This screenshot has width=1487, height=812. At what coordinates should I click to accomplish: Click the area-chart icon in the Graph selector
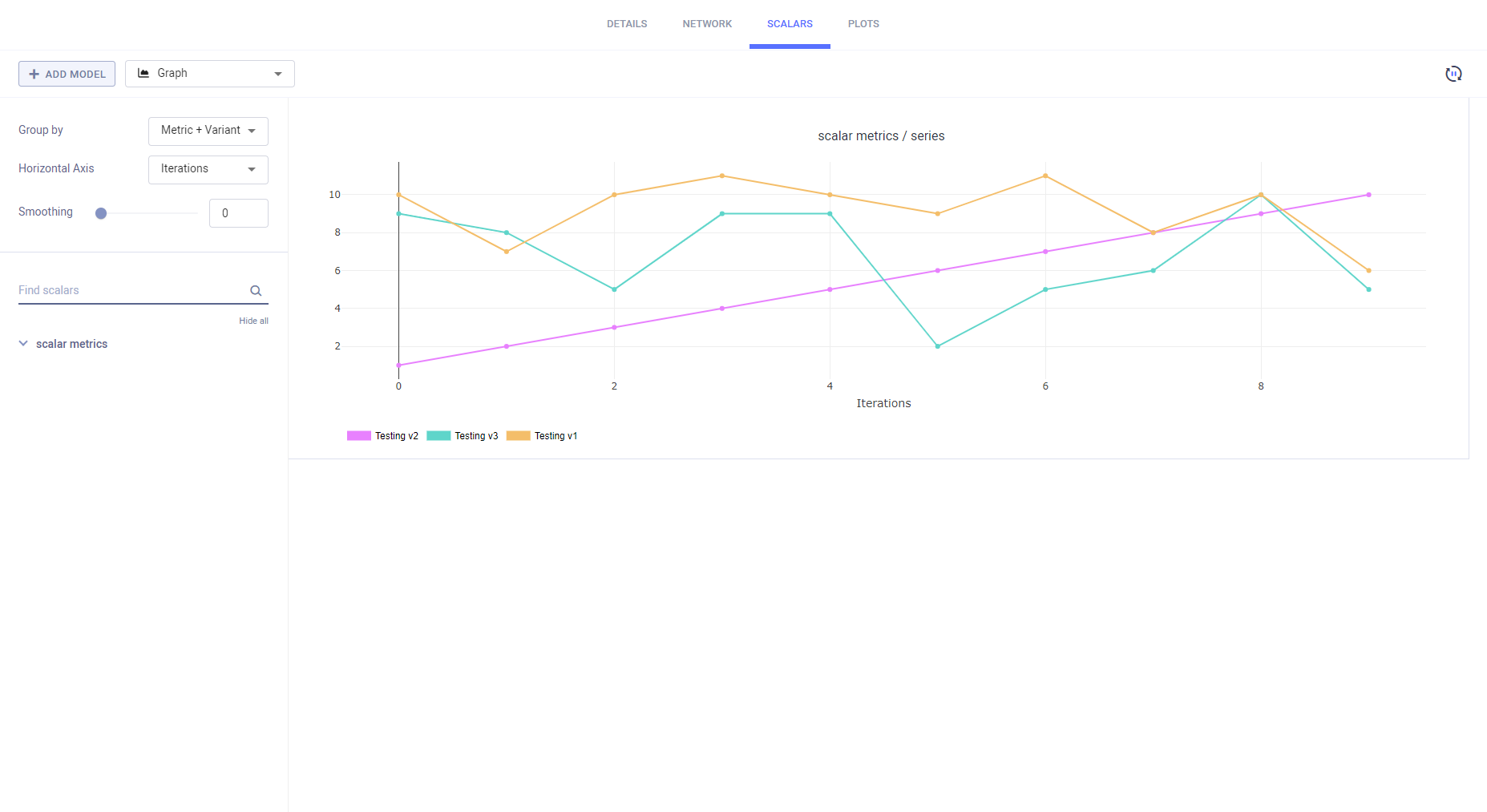tap(143, 73)
